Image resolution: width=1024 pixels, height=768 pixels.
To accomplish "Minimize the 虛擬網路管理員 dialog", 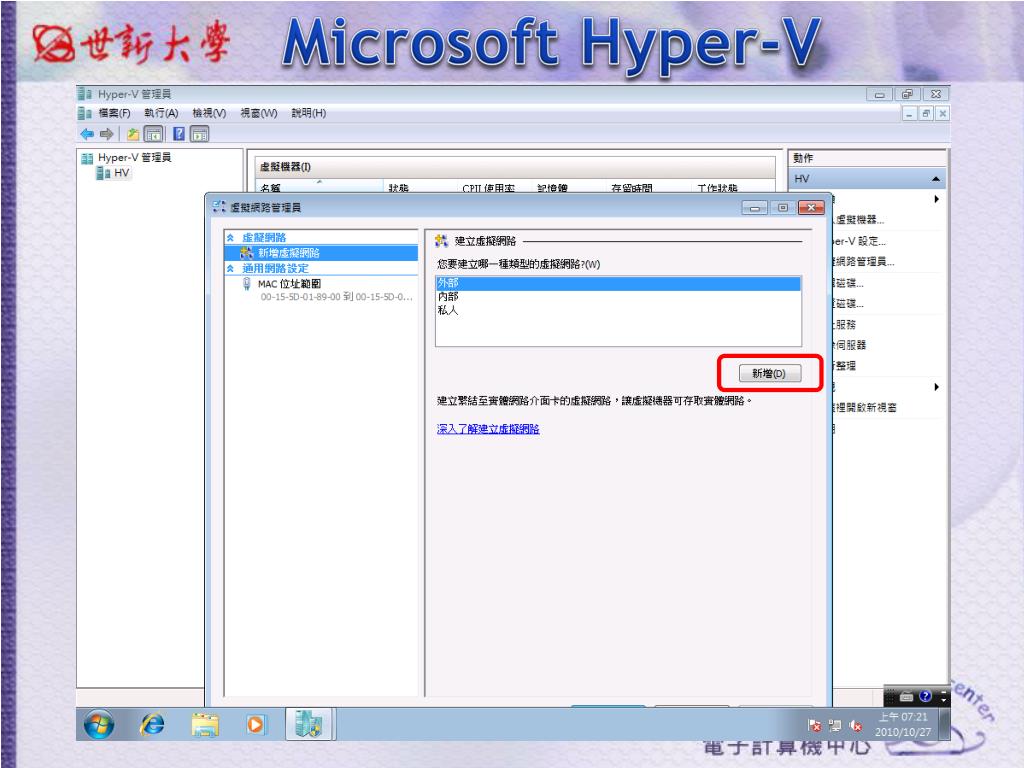I will 755,208.
